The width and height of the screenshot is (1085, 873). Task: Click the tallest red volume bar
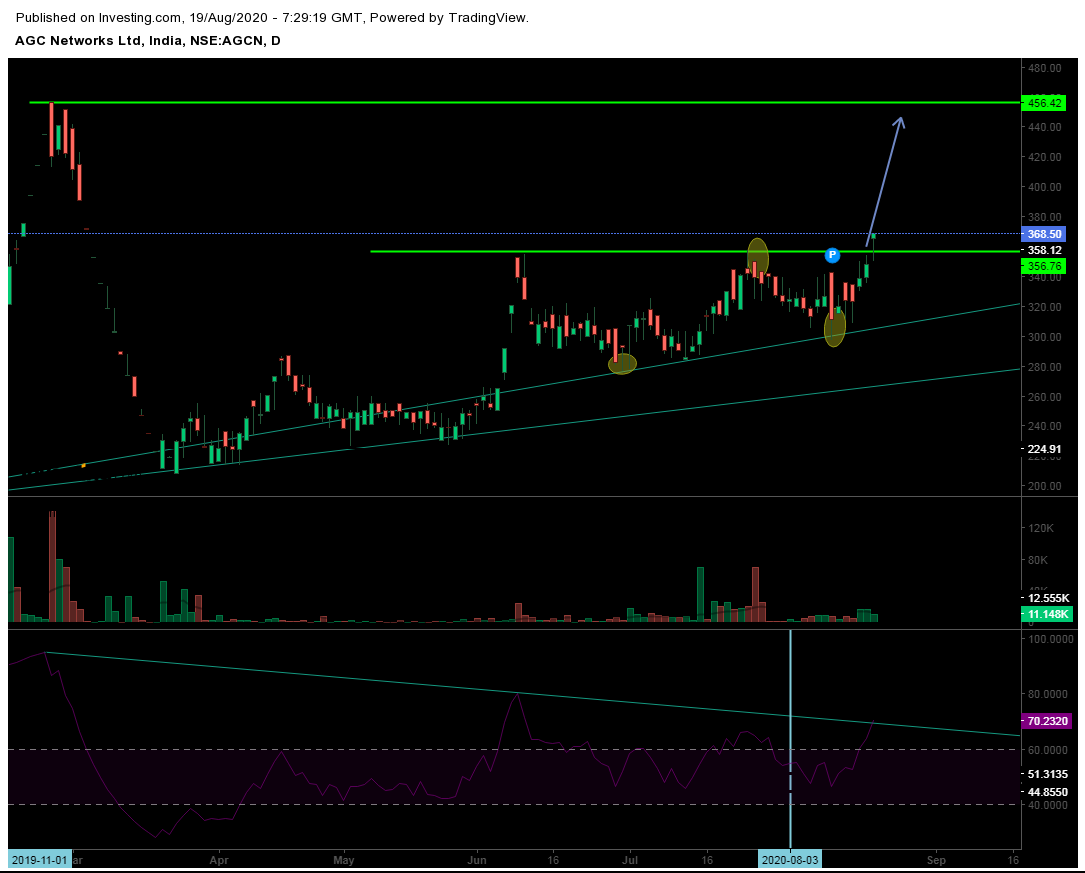coord(52,567)
